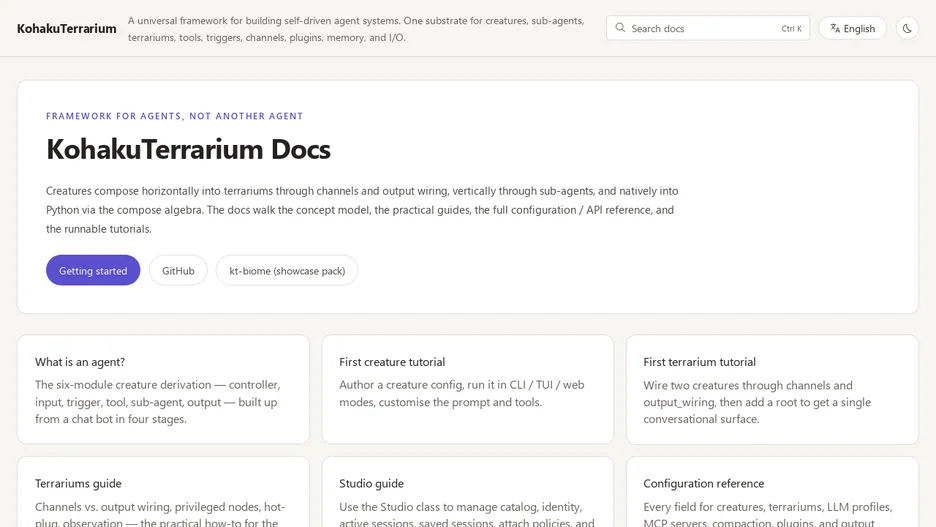Open the Terrariums guide card
Image resolution: width=936 pixels, height=527 pixels.
pyautogui.click(x=164, y=492)
